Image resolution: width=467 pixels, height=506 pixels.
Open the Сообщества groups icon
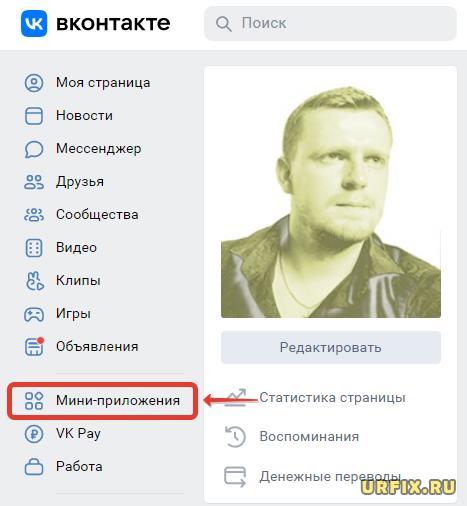point(34,215)
